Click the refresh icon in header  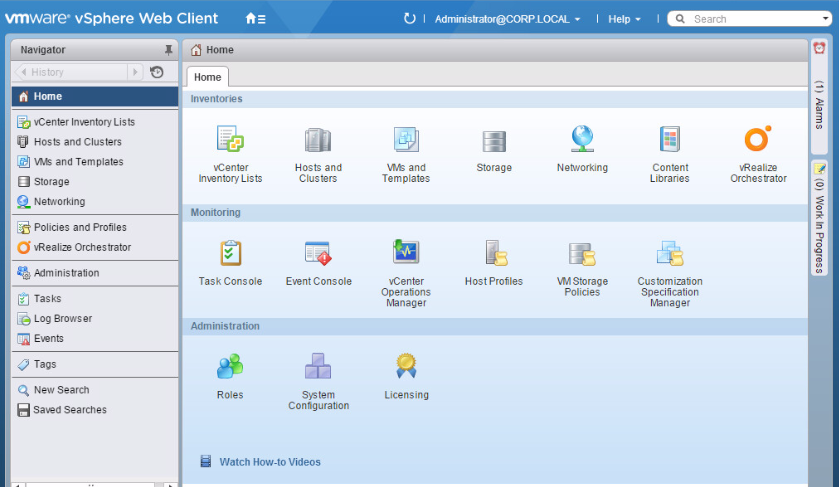(x=409, y=19)
